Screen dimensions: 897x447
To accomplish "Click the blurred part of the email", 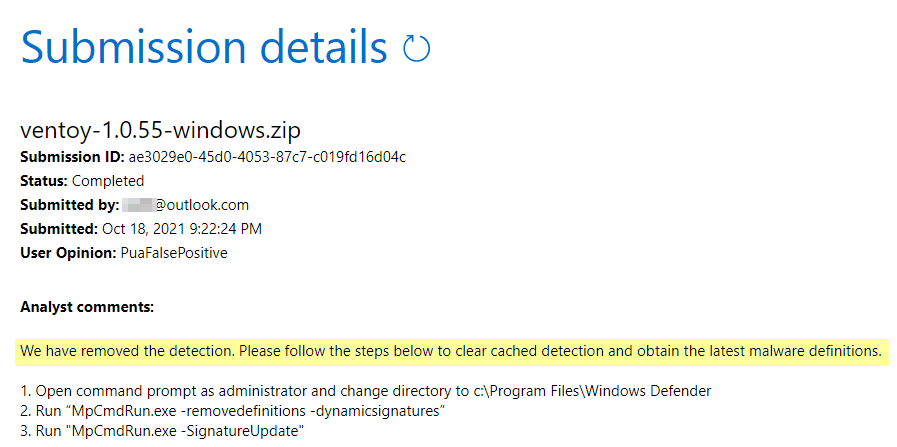I will 137,205.
